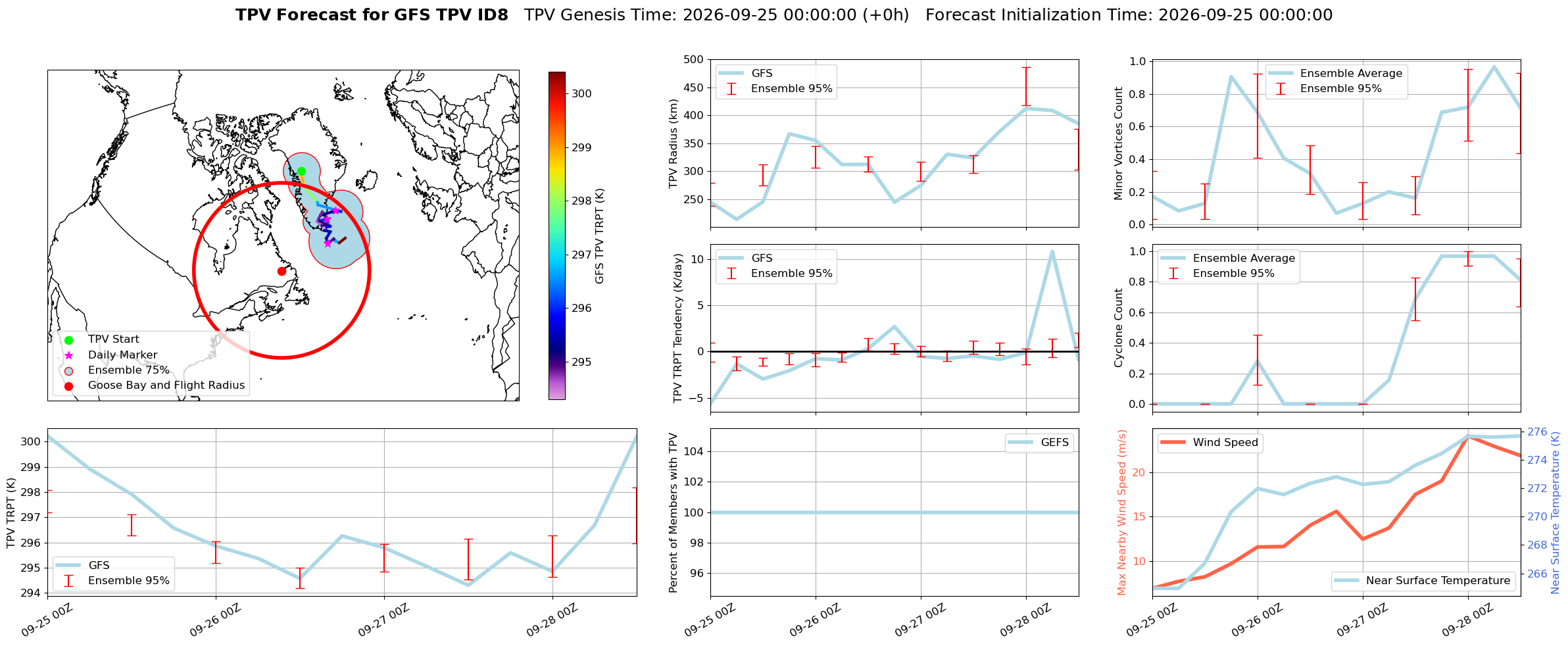
Task: Select the 'Wind Speed' legend entry
Action: point(1210,443)
